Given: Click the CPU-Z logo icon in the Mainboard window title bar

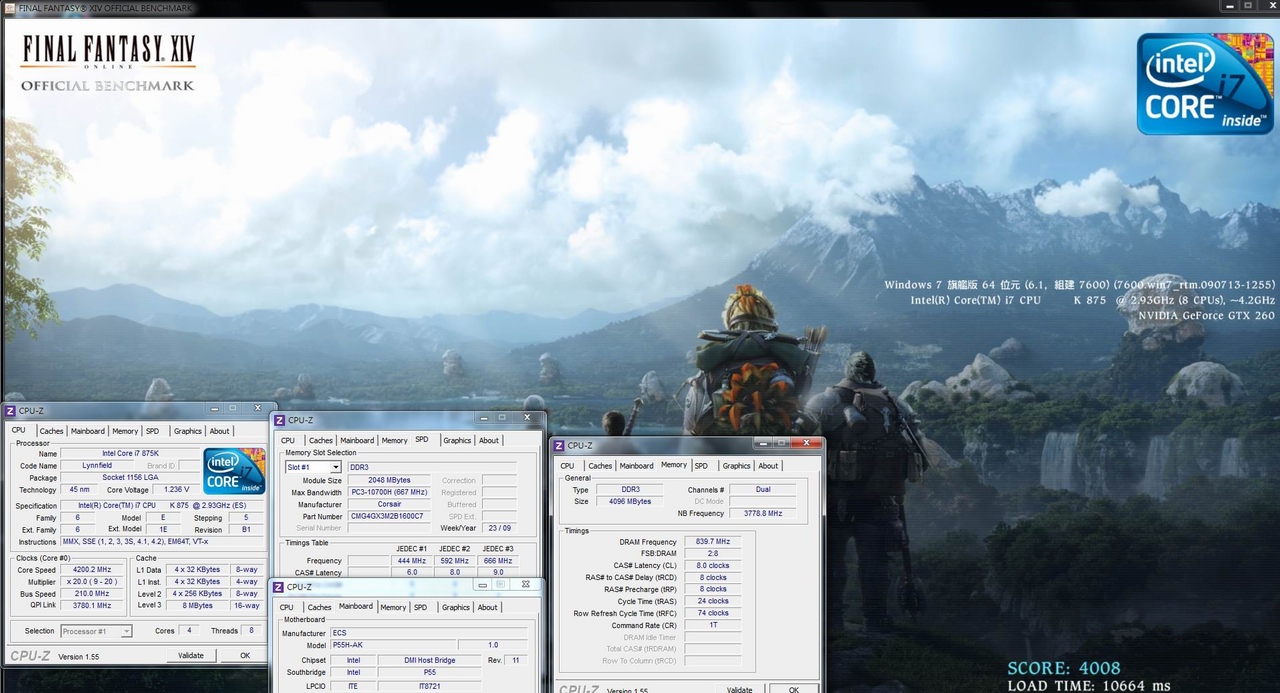Looking at the screenshot, I should (278, 587).
